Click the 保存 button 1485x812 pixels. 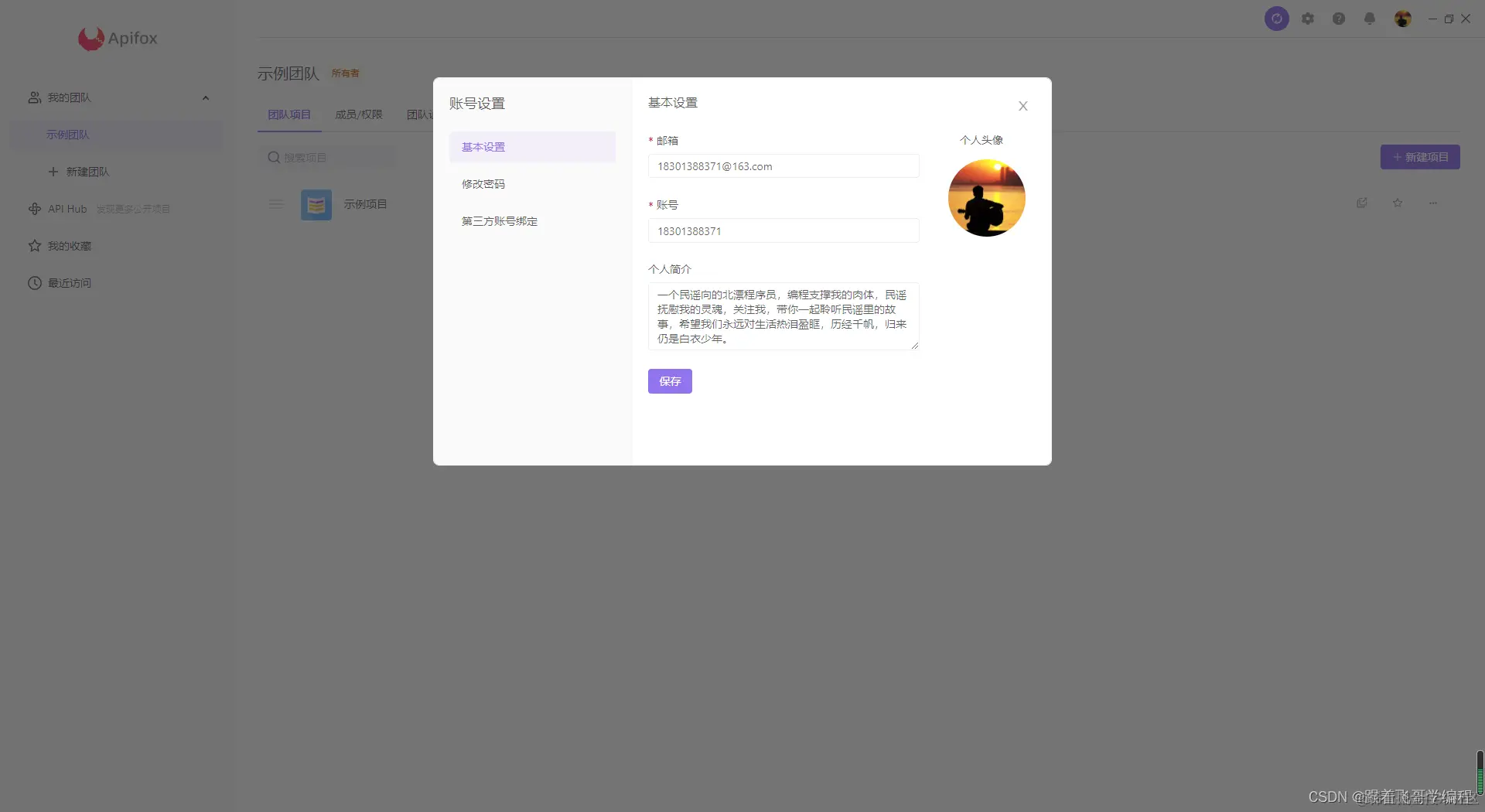tap(670, 381)
